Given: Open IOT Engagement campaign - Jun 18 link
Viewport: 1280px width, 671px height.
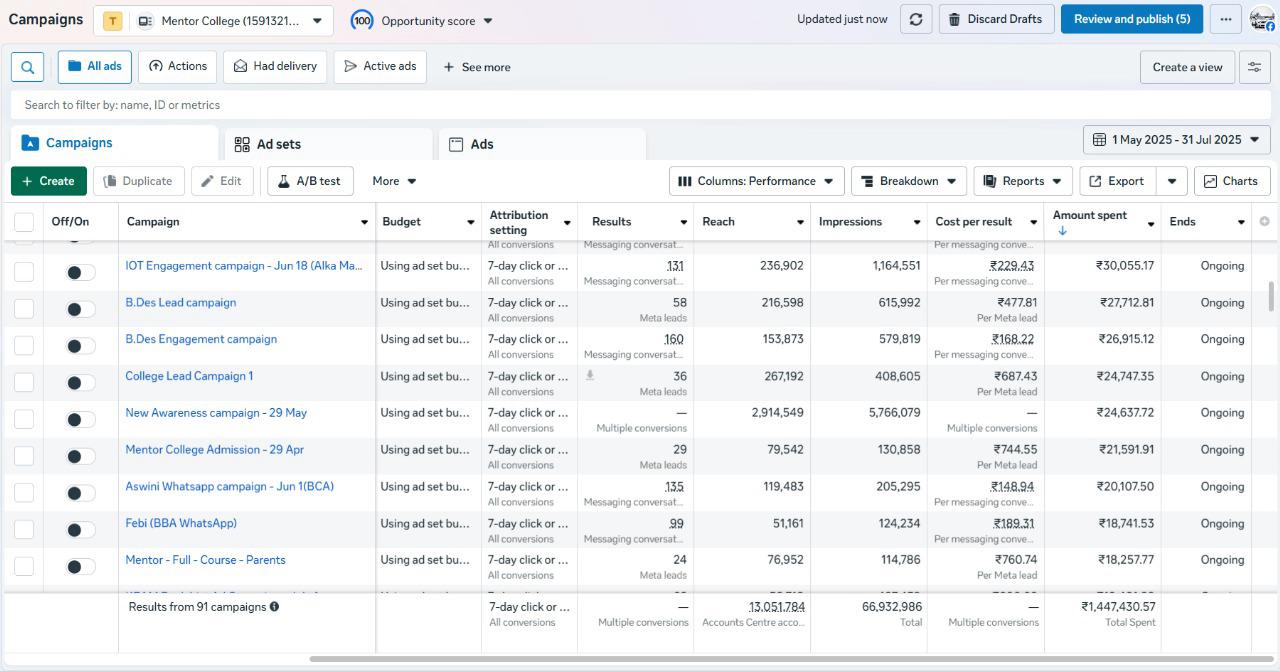Looking at the screenshot, I should (244, 266).
